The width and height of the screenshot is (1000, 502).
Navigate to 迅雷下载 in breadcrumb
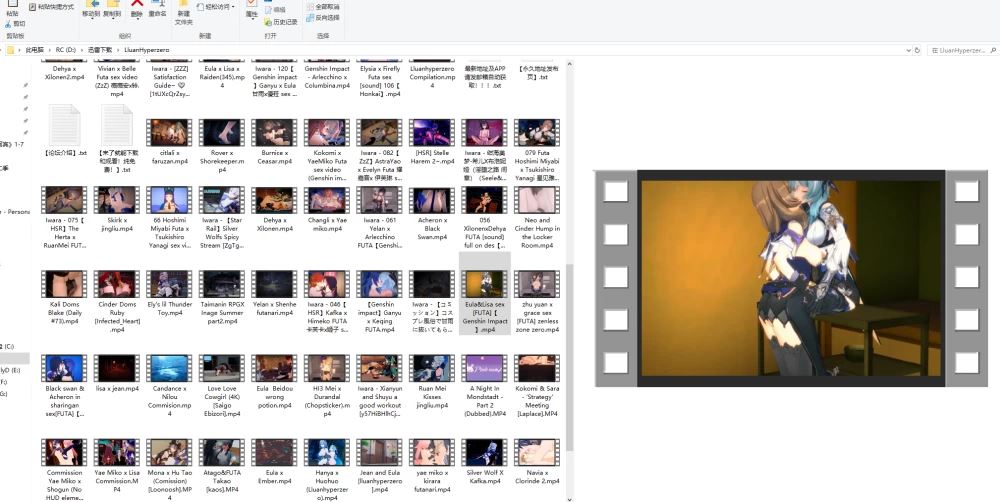(x=100, y=50)
